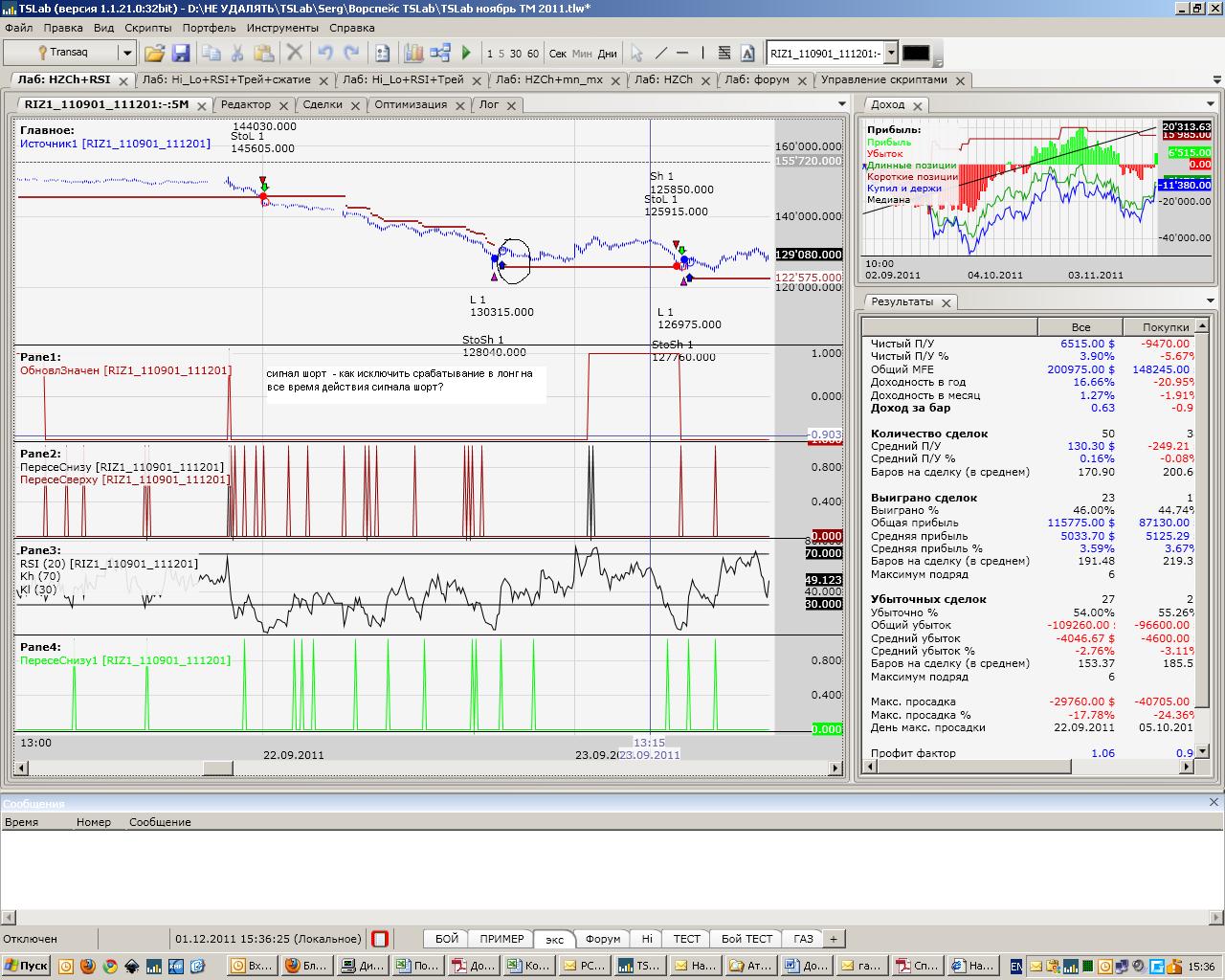Image resolution: width=1225 pixels, height=980 pixels.
Task: Open the RIZ1_110901_111201 instrument dropdown
Action: coord(891,54)
